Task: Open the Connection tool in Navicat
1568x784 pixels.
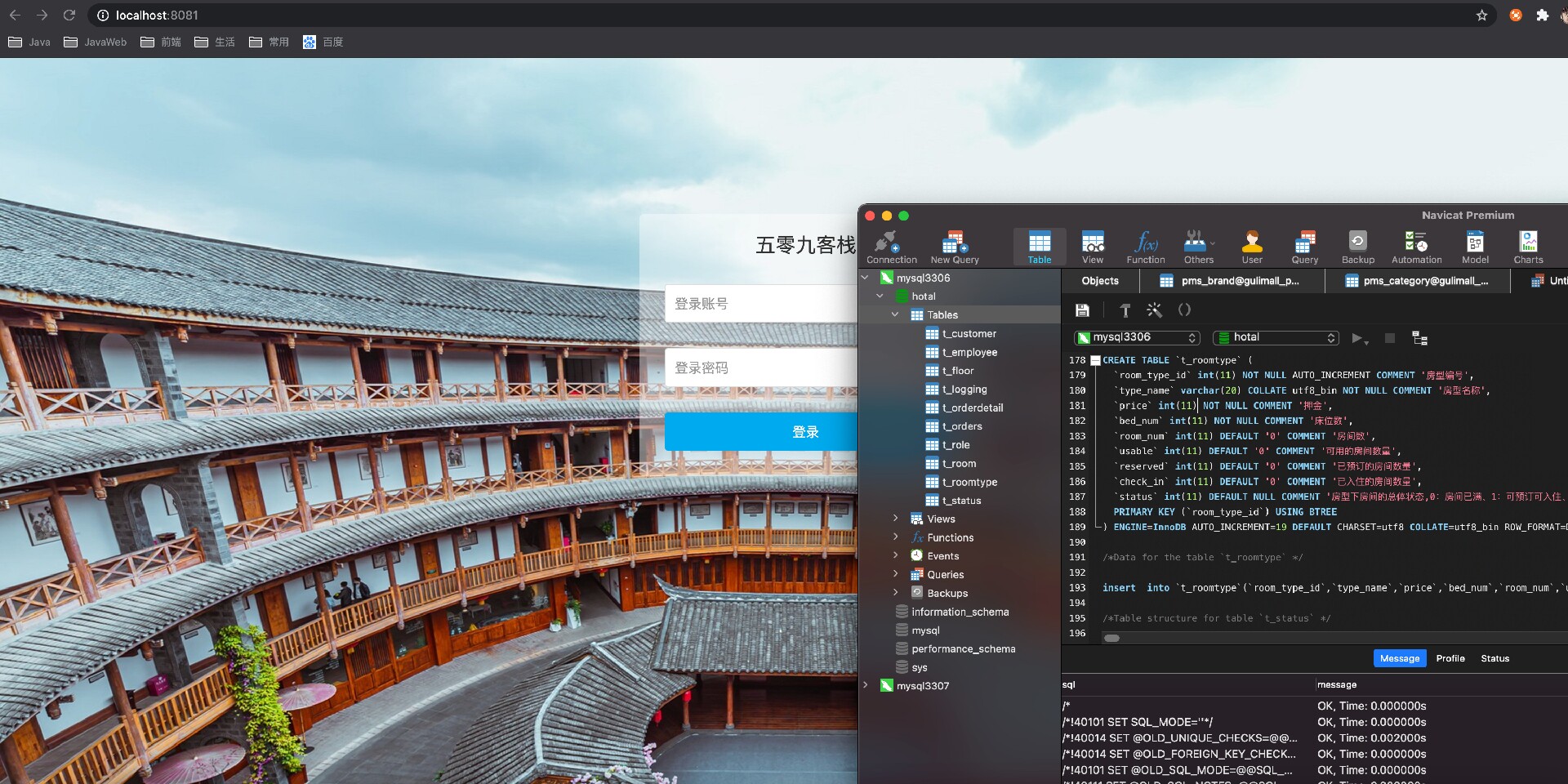Action: click(891, 247)
